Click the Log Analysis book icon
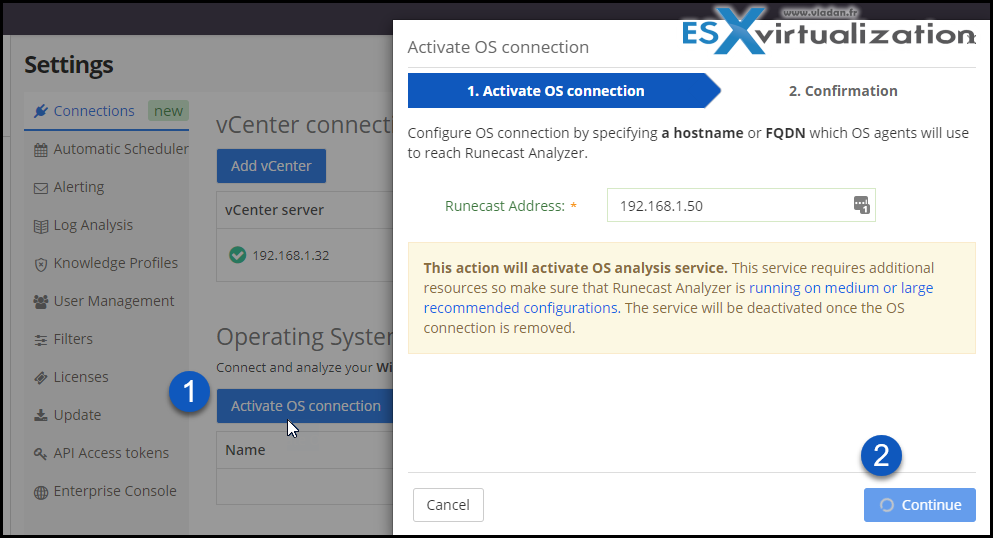This screenshot has width=993, height=538. (x=41, y=226)
